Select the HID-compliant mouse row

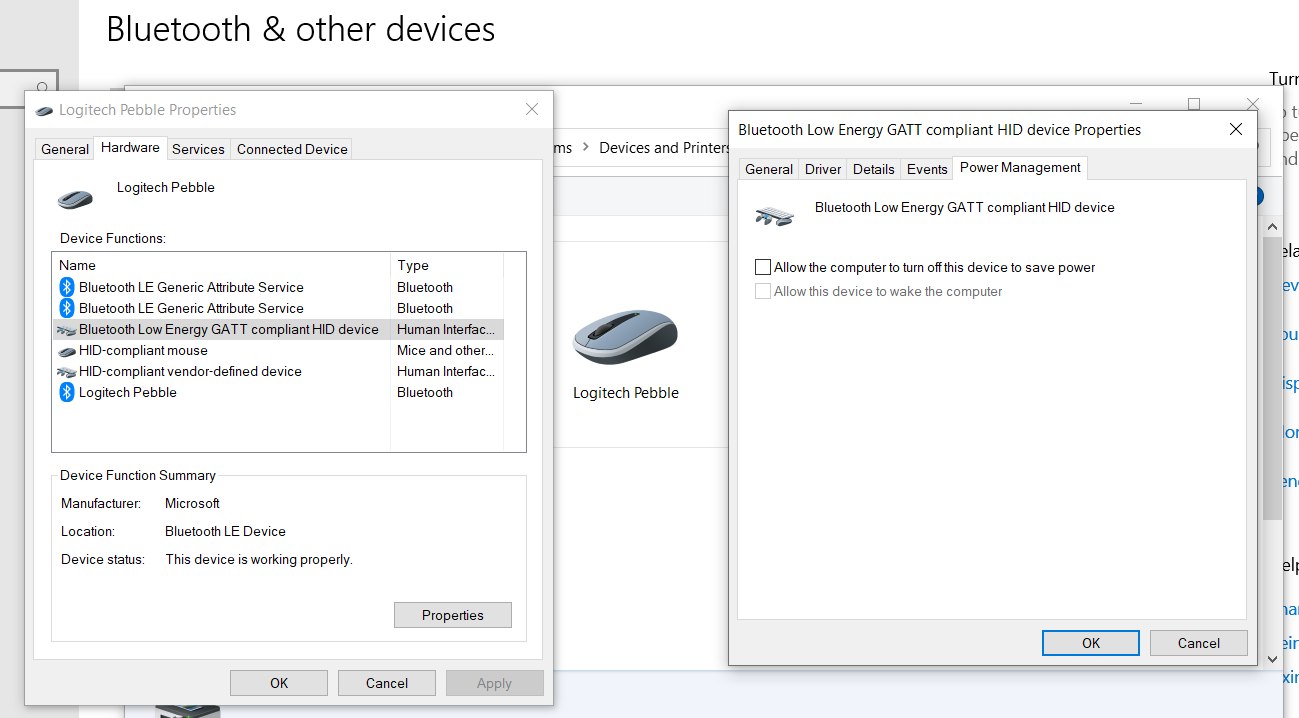tap(278, 351)
